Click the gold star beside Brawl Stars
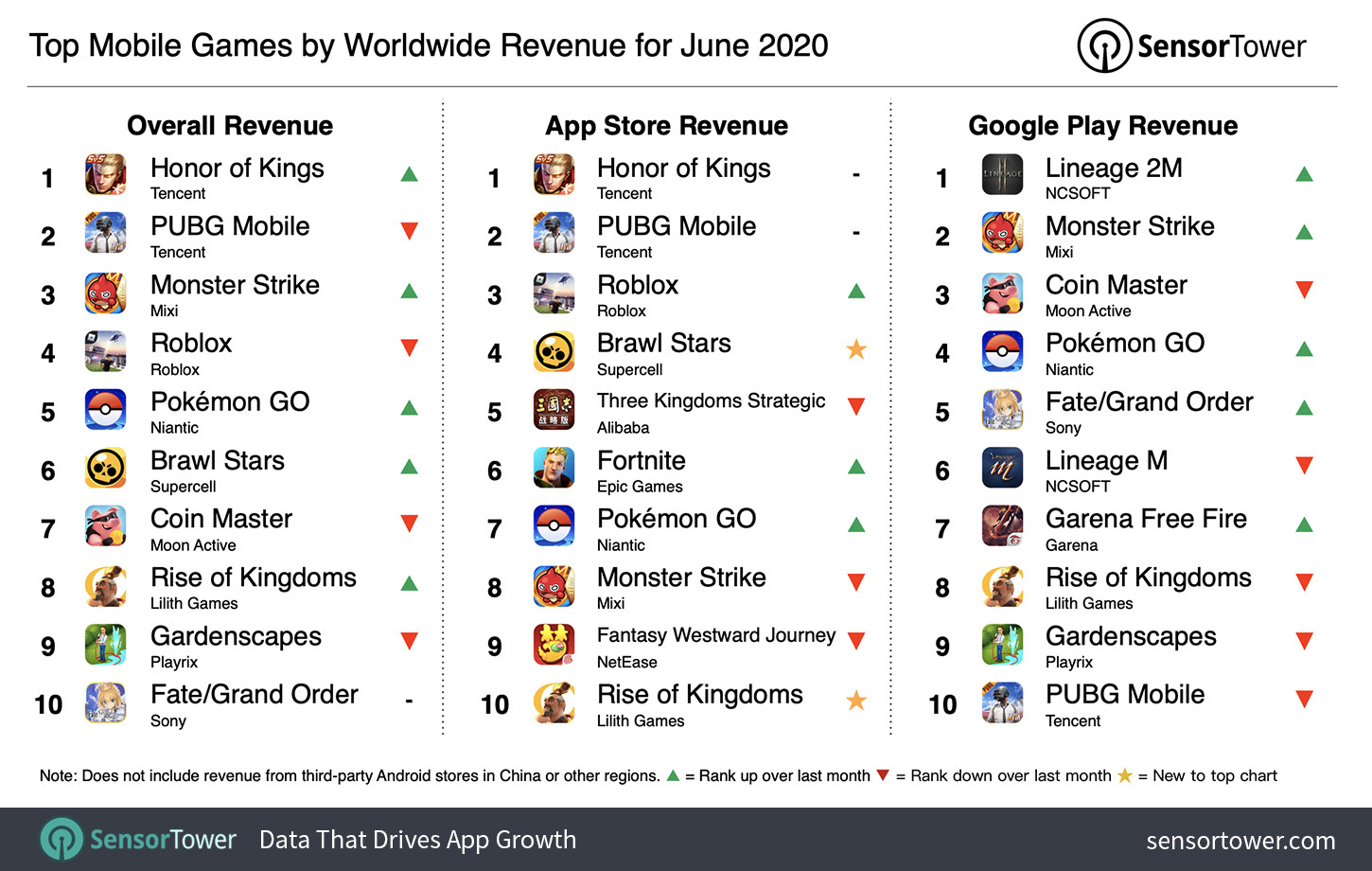1372x871 pixels. pos(856,349)
